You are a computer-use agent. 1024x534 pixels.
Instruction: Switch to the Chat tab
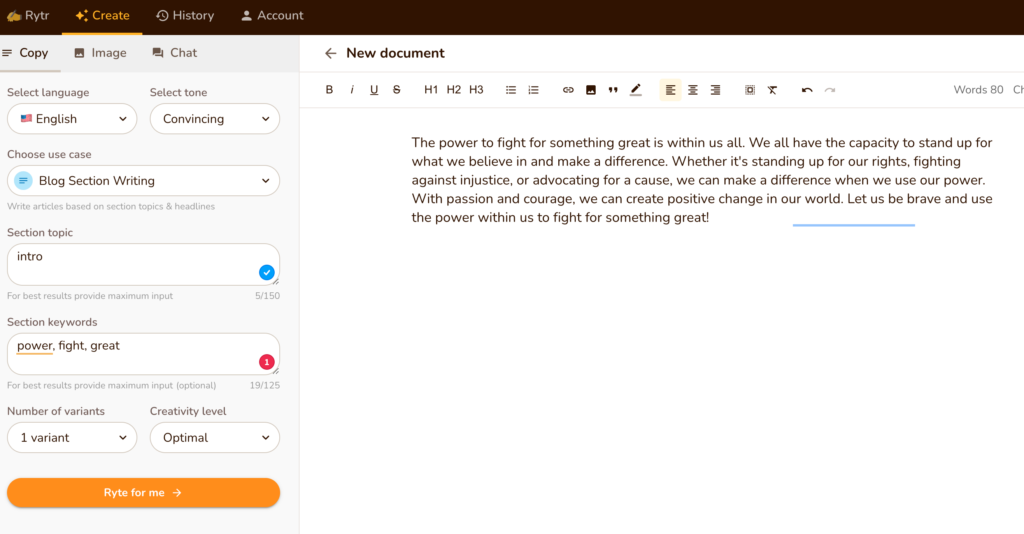[x=174, y=53]
